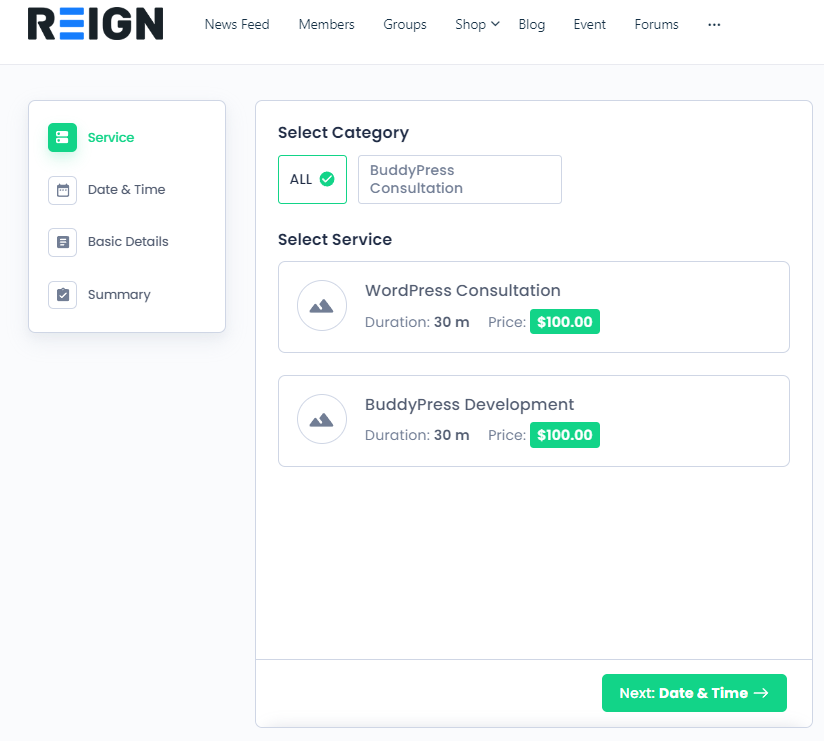This screenshot has width=824, height=741.
Task: Click the Select Category heading
Action: [343, 132]
